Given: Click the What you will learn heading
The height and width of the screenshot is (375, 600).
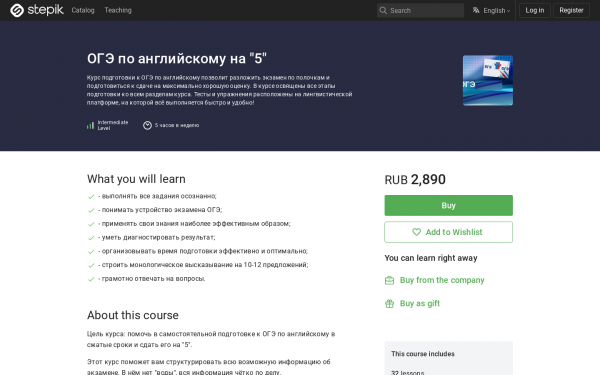Looking at the screenshot, I should click(136, 179).
